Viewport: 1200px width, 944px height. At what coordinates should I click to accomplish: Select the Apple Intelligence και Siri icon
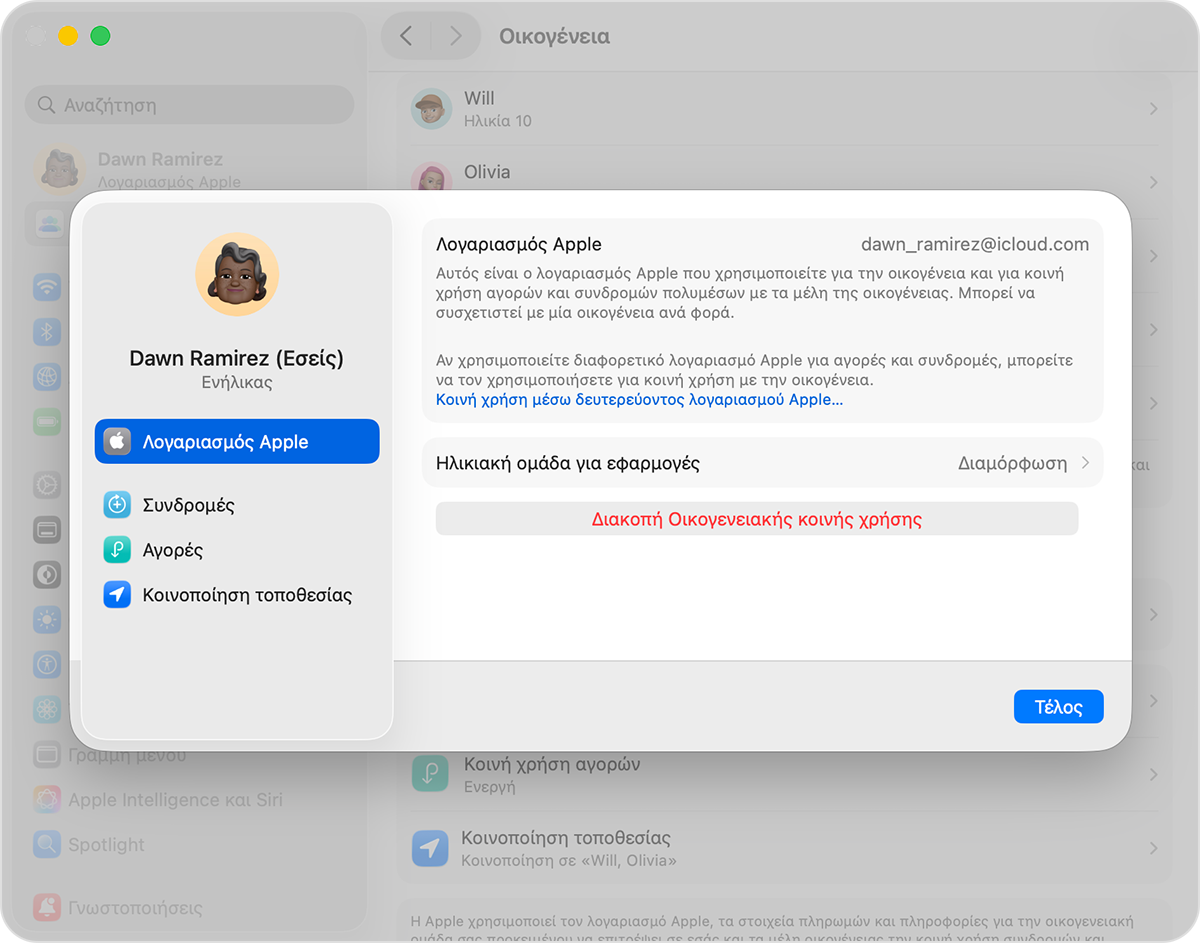pyautogui.click(x=47, y=799)
